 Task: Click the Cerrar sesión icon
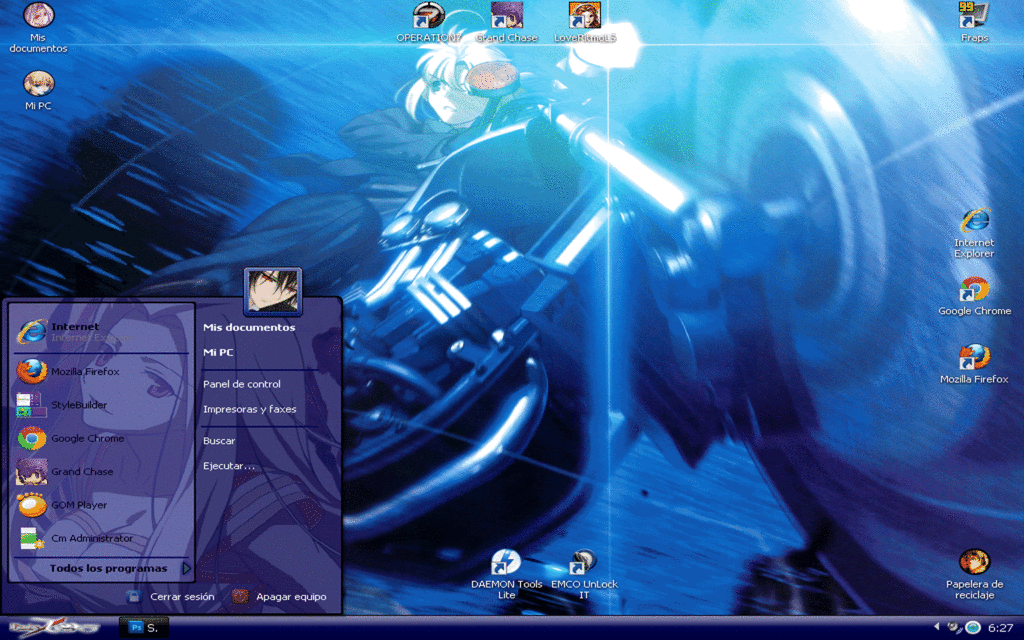(x=133, y=596)
